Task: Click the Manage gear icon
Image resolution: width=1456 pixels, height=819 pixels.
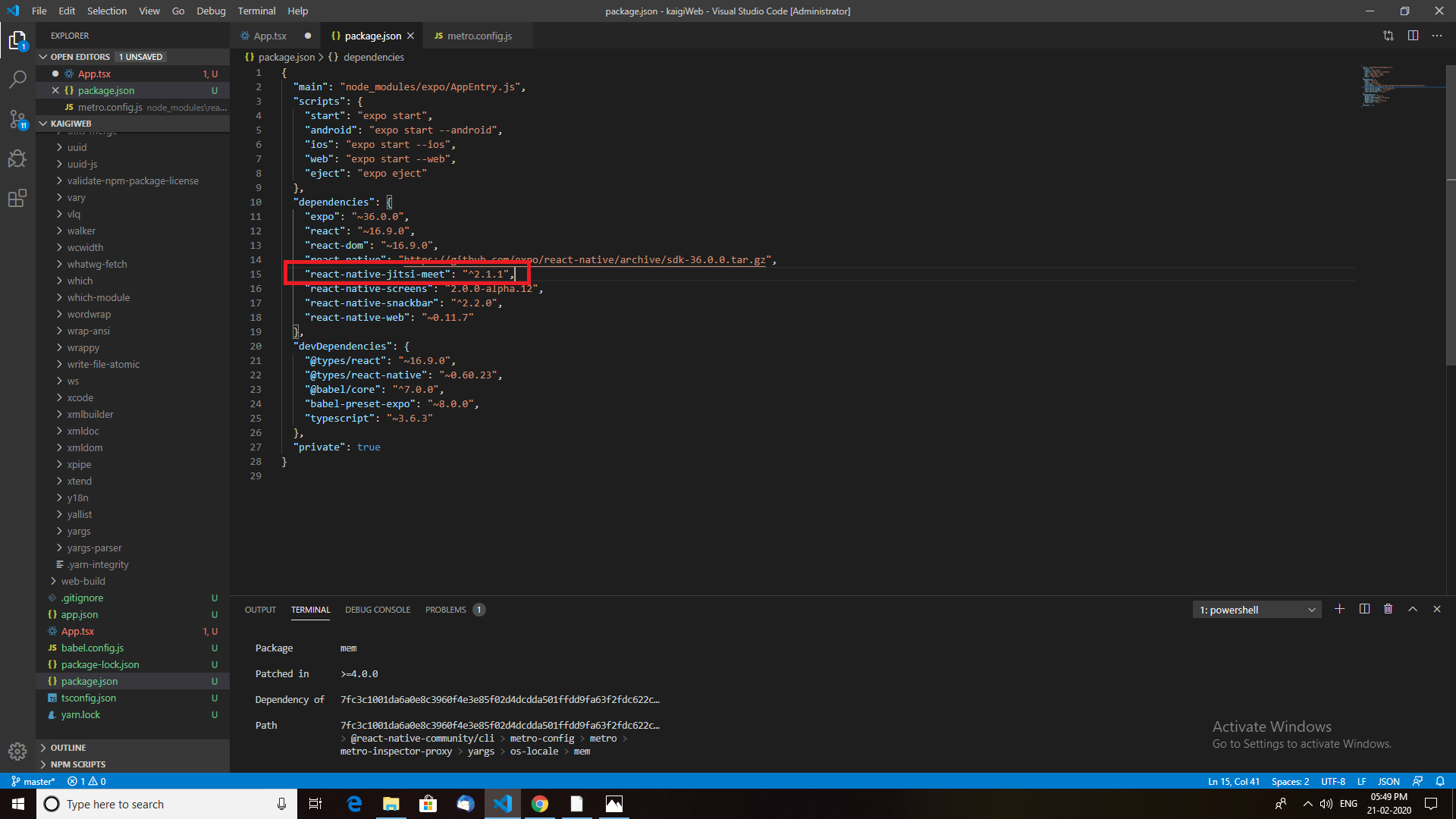Action: click(17, 751)
